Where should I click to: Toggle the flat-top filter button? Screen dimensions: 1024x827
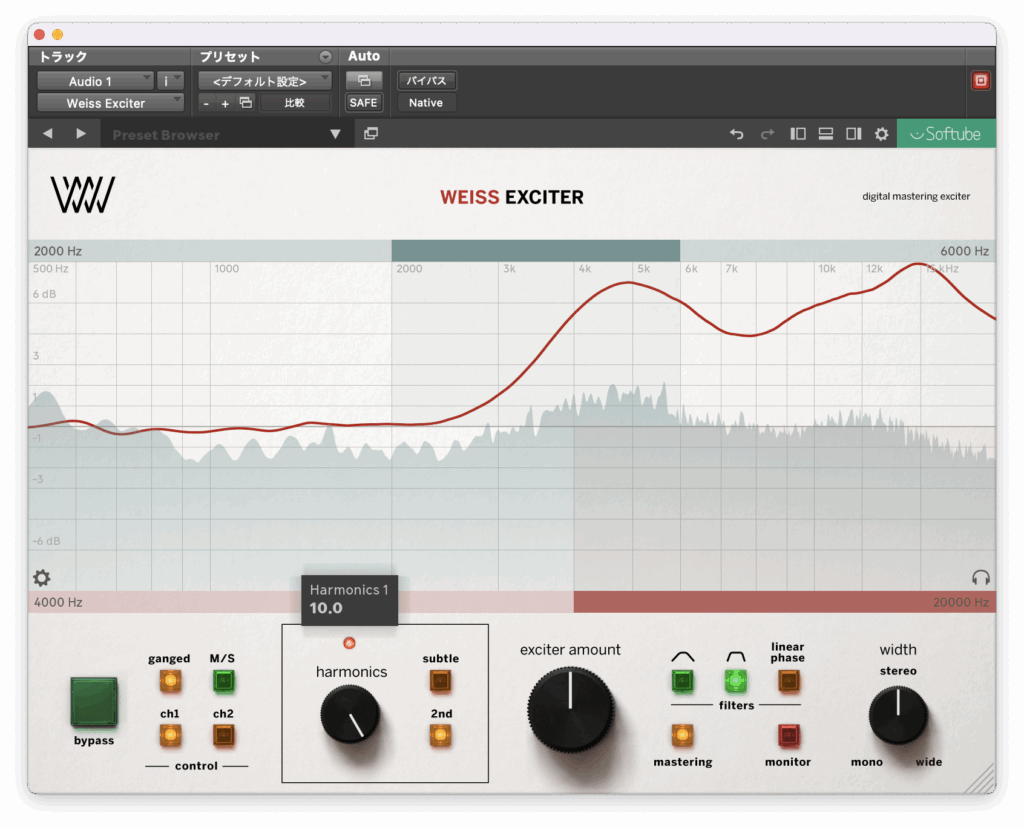736,681
